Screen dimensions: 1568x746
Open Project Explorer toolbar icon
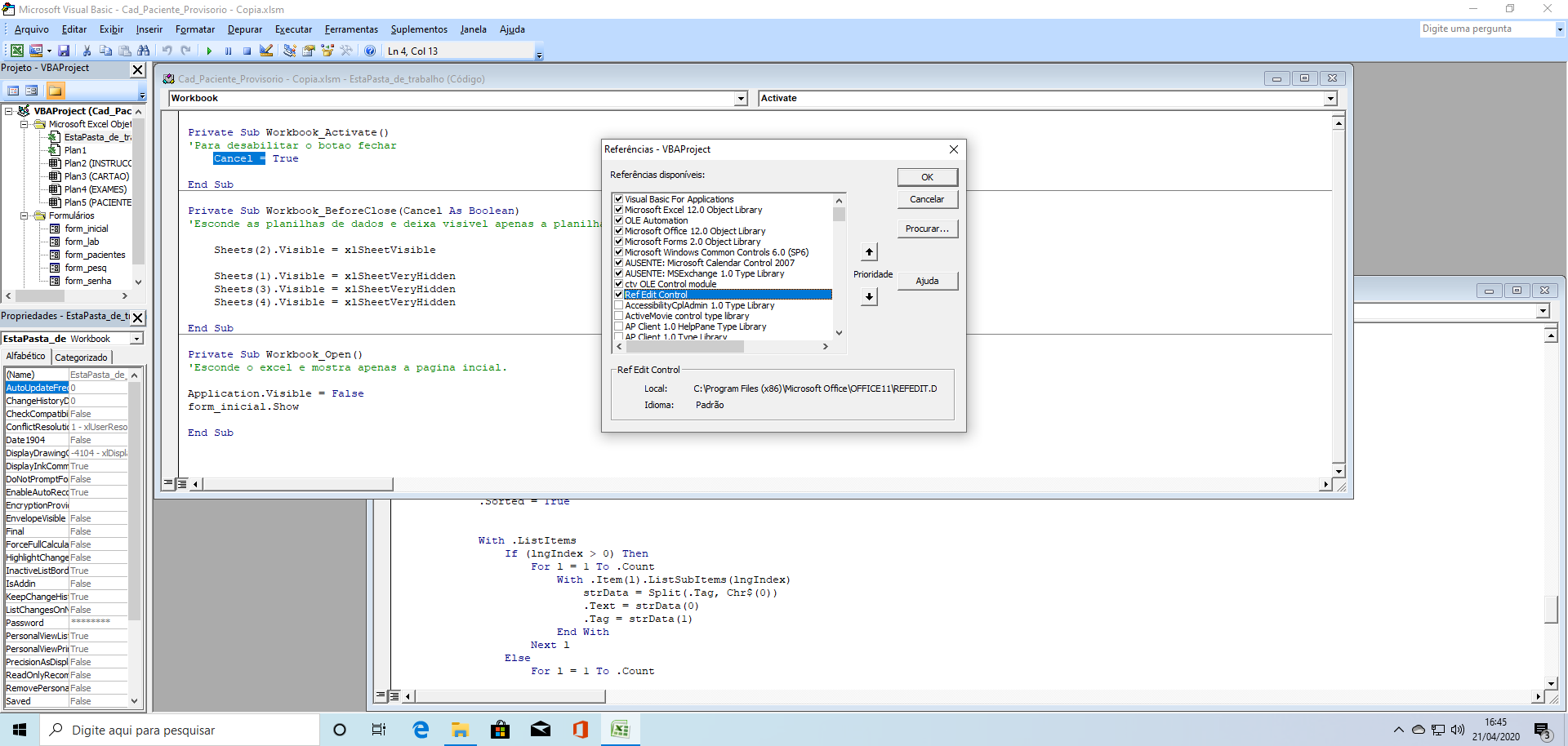[289, 51]
